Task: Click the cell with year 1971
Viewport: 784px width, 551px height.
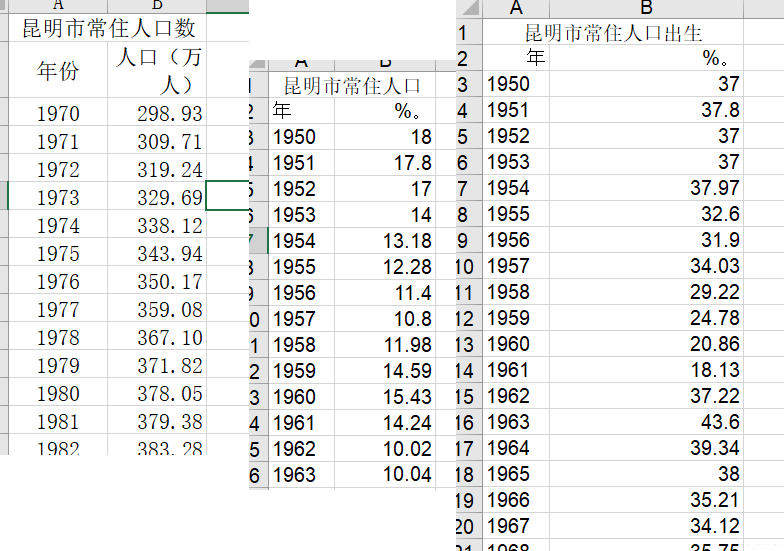Action: pos(58,140)
